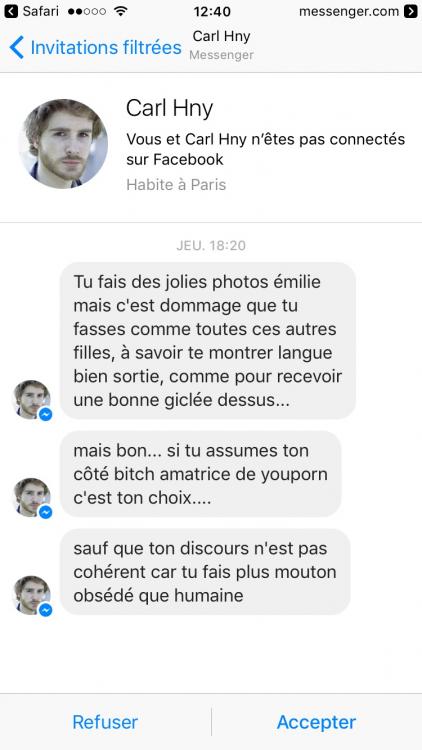This screenshot has height=750, width=422.
Task: Open Carl Hny's large profile photo
Action: 63,143
